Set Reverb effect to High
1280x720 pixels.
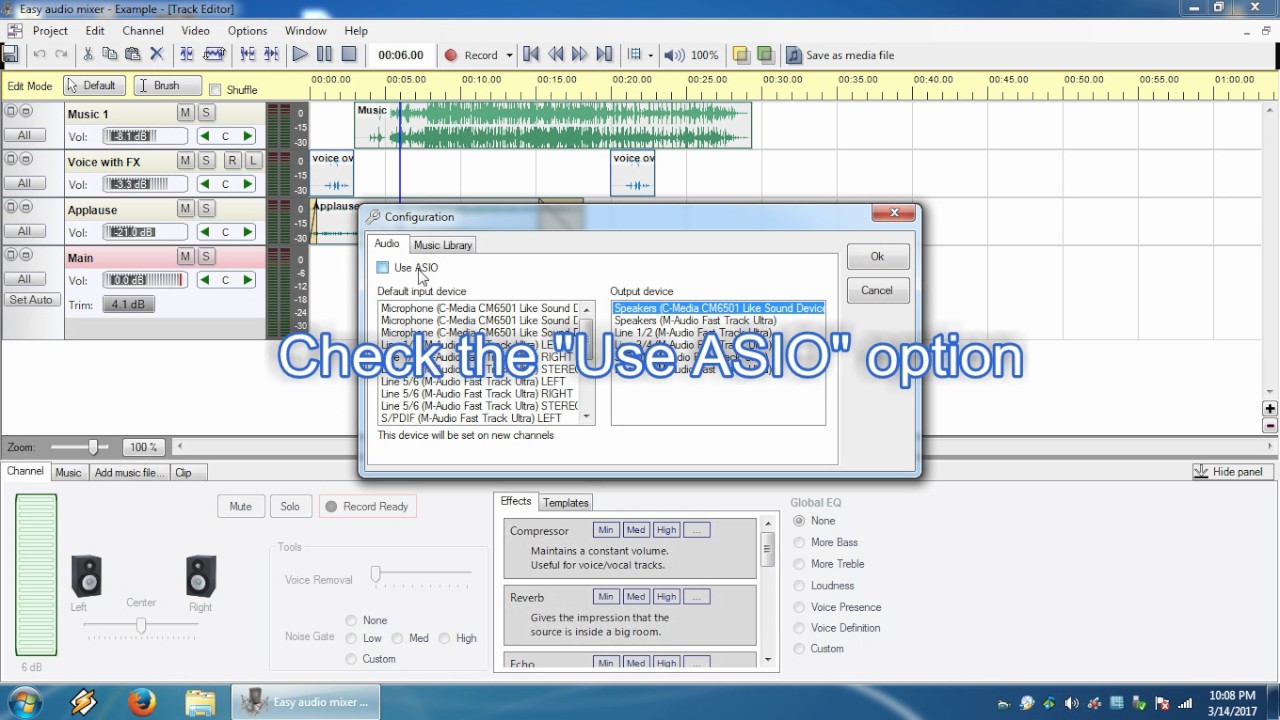coord(667,597)
